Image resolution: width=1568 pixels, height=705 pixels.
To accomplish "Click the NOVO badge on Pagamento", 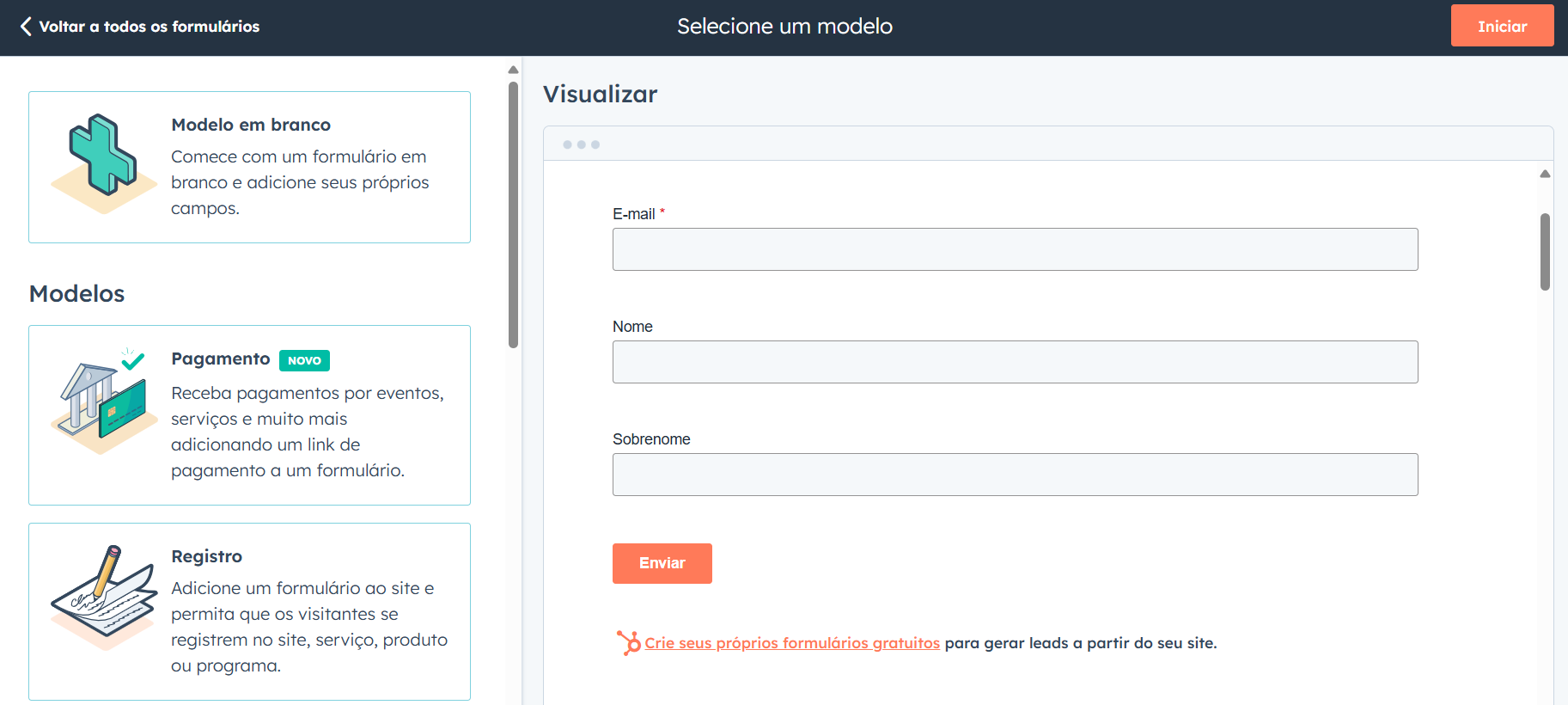I will point(304,360).
